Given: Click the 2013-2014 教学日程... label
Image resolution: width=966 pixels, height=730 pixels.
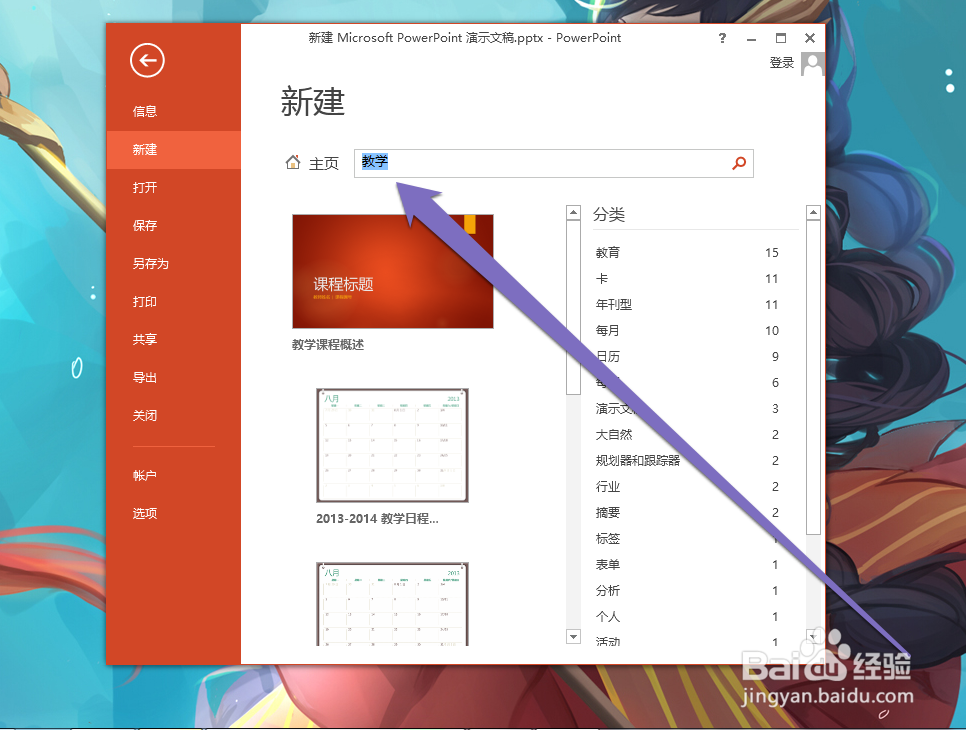Looking at the screenshot, I should tap(377, 519).
